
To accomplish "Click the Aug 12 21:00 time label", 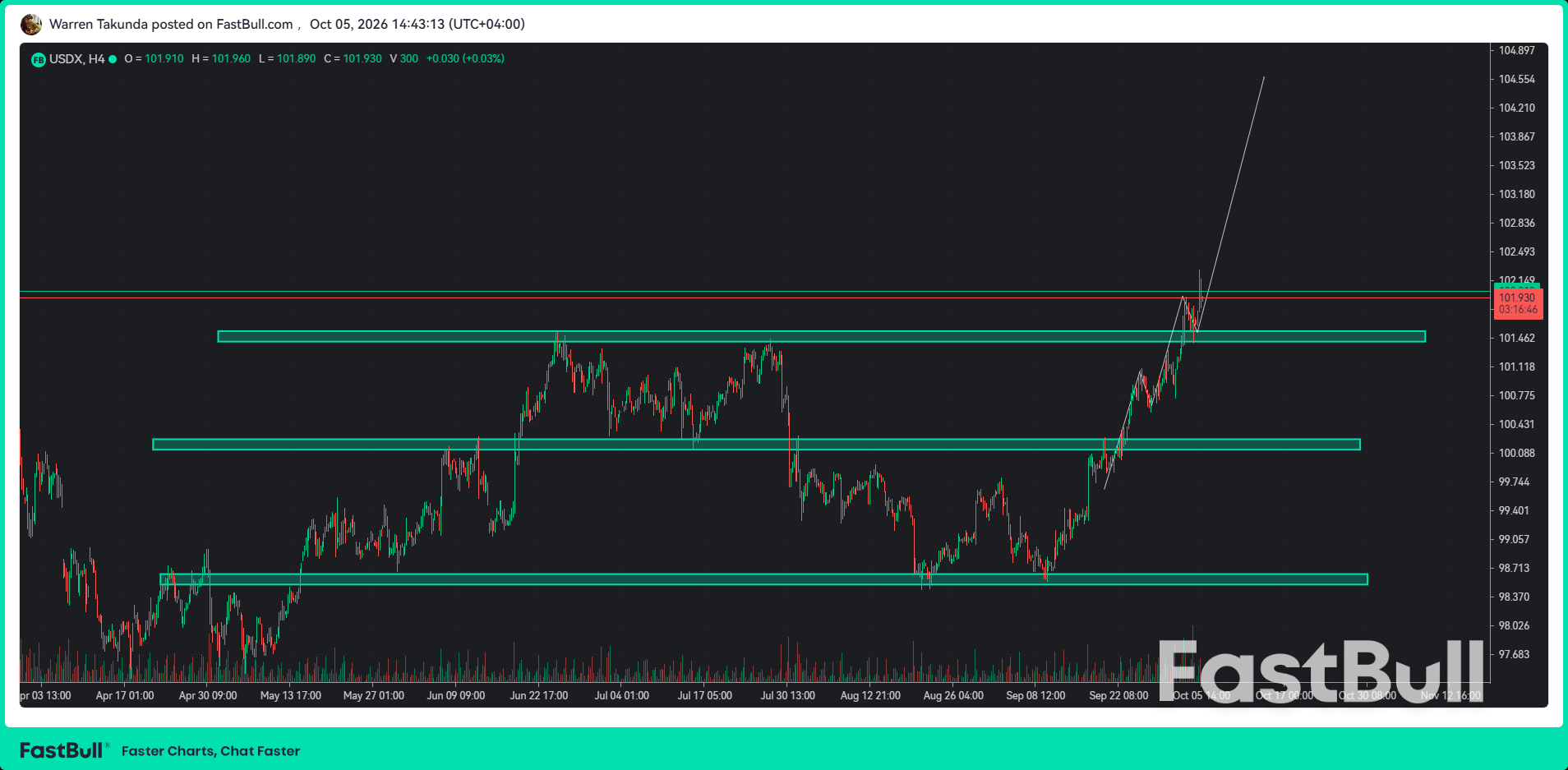I will tap(870, 696).
